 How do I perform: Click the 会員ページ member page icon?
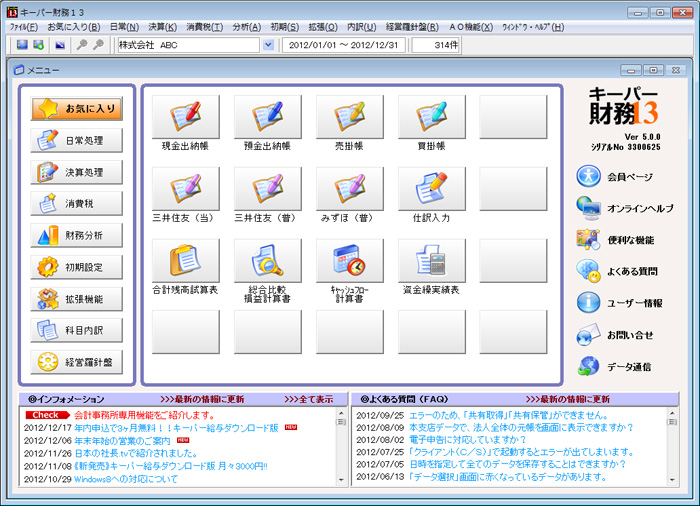pos(588,176)
